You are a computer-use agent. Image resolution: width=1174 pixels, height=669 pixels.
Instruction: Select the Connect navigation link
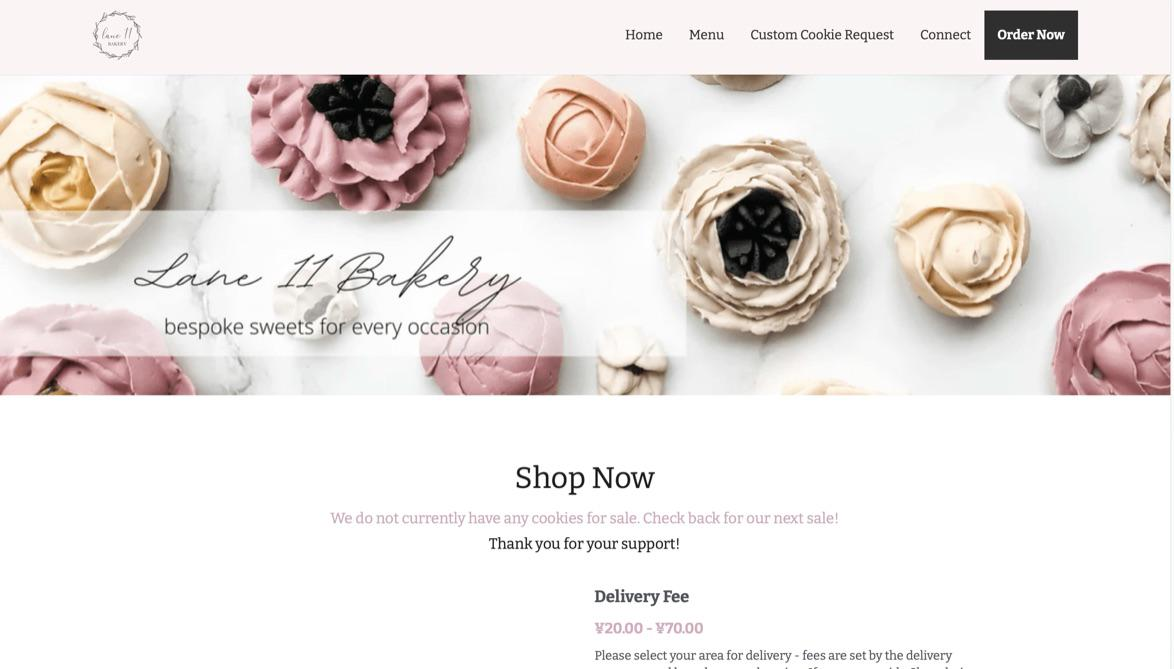tap(945, 35)
